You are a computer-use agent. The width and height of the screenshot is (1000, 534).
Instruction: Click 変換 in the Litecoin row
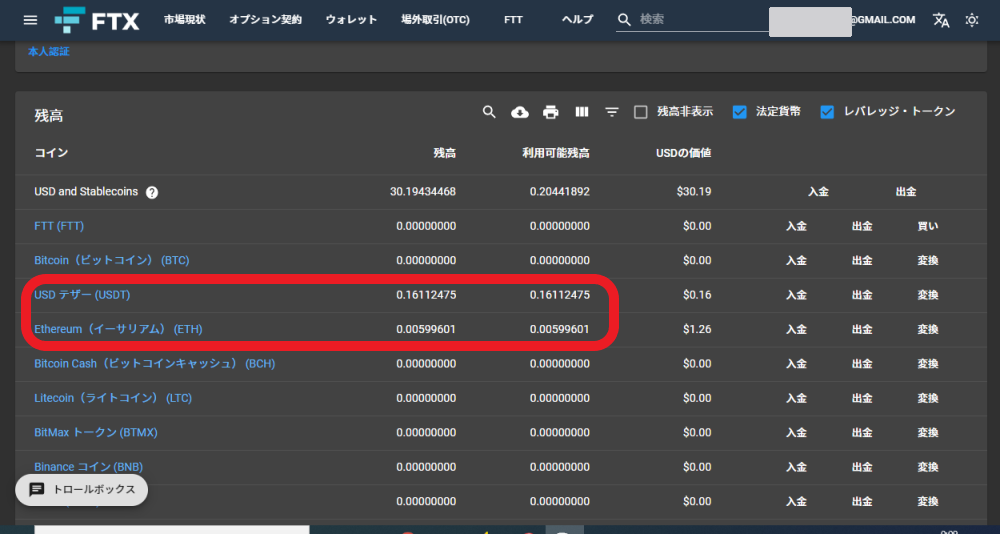928,399
